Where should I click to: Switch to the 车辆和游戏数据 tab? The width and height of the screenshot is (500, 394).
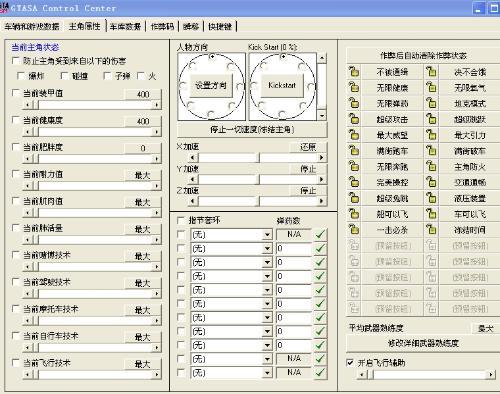click(x=32, y=26)
